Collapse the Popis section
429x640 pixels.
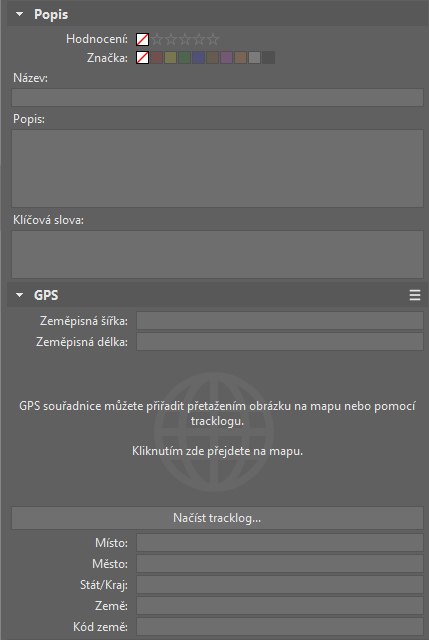click(19, 14)
